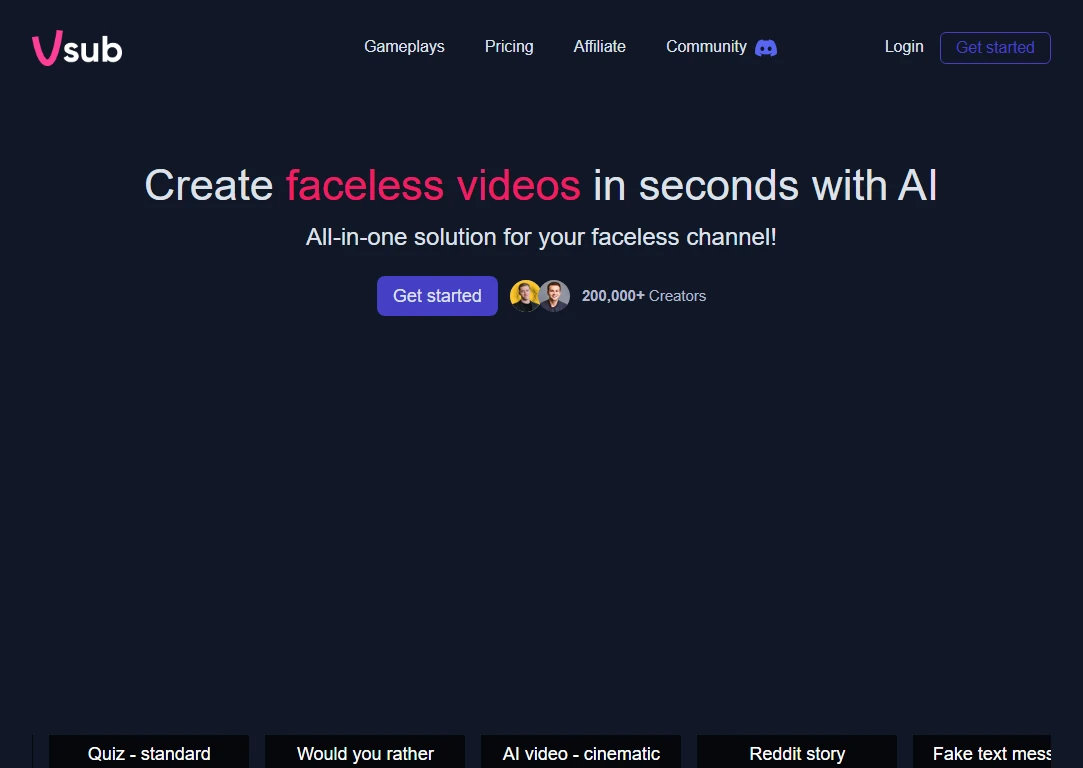Click the outlined Get started button in header
The height and width of the screenshot is (768, 1083).
[x=995, y=48]
